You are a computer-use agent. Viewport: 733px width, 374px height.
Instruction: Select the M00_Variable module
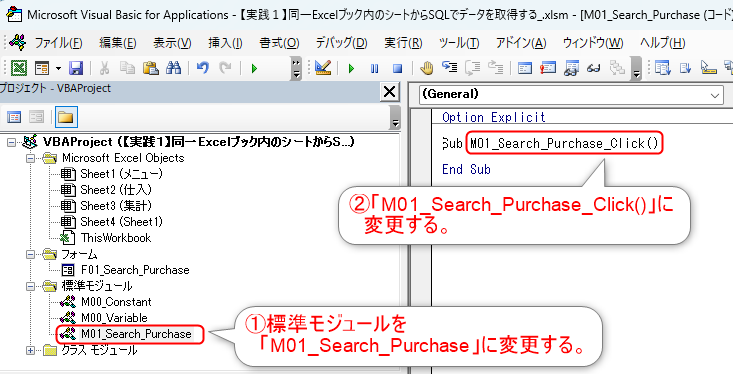(114, 318)
